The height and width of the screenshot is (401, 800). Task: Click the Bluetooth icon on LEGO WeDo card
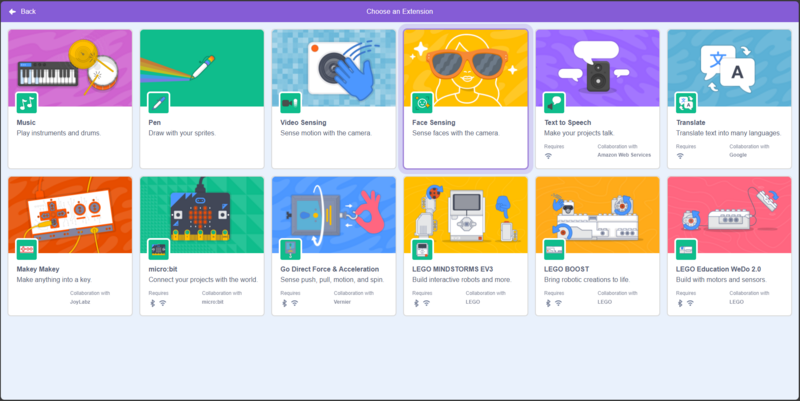pos(680,303)
